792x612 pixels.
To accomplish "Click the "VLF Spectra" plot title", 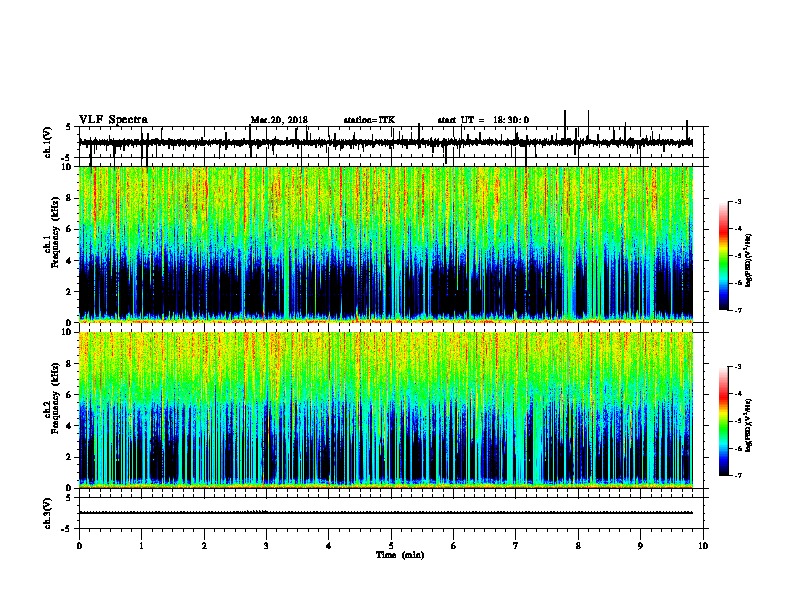I will 114,119.
